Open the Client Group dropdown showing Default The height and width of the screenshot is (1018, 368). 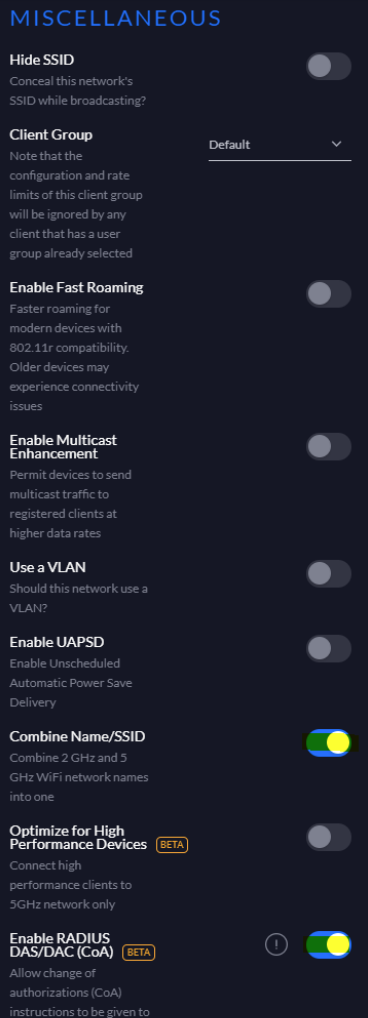pyautogui.click(x=280, y=145)
